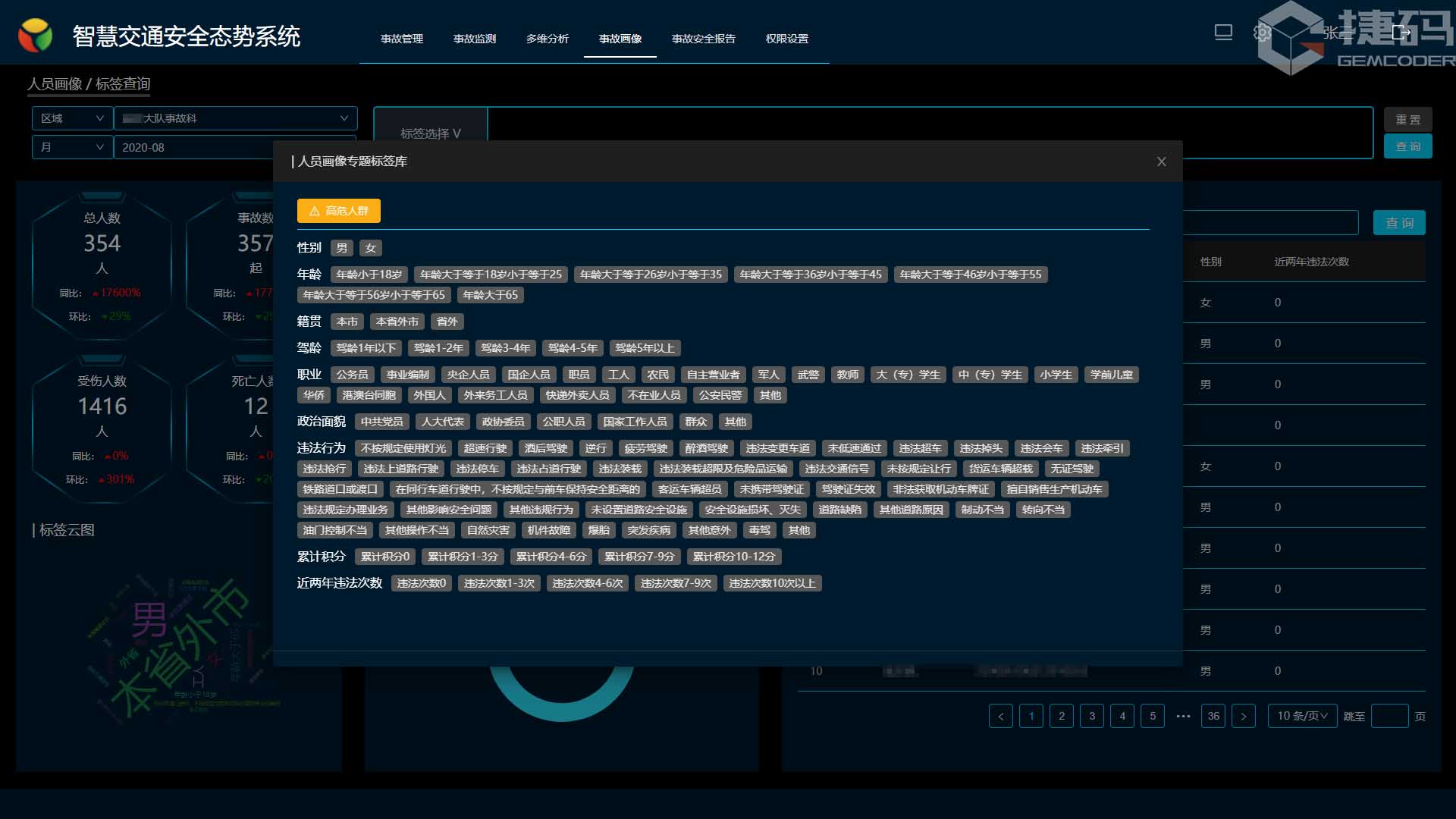Open the settings gear icon
1456x819 pixels.
click(x=1262, y=33)
